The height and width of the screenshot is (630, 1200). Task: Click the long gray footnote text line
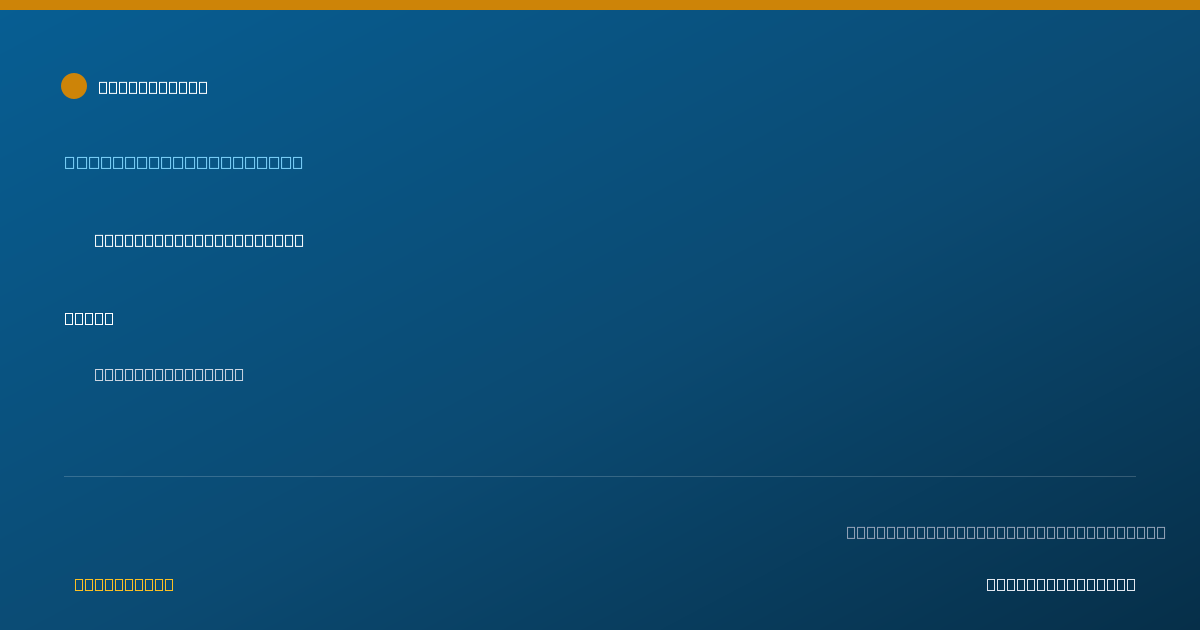[1006, 532]
